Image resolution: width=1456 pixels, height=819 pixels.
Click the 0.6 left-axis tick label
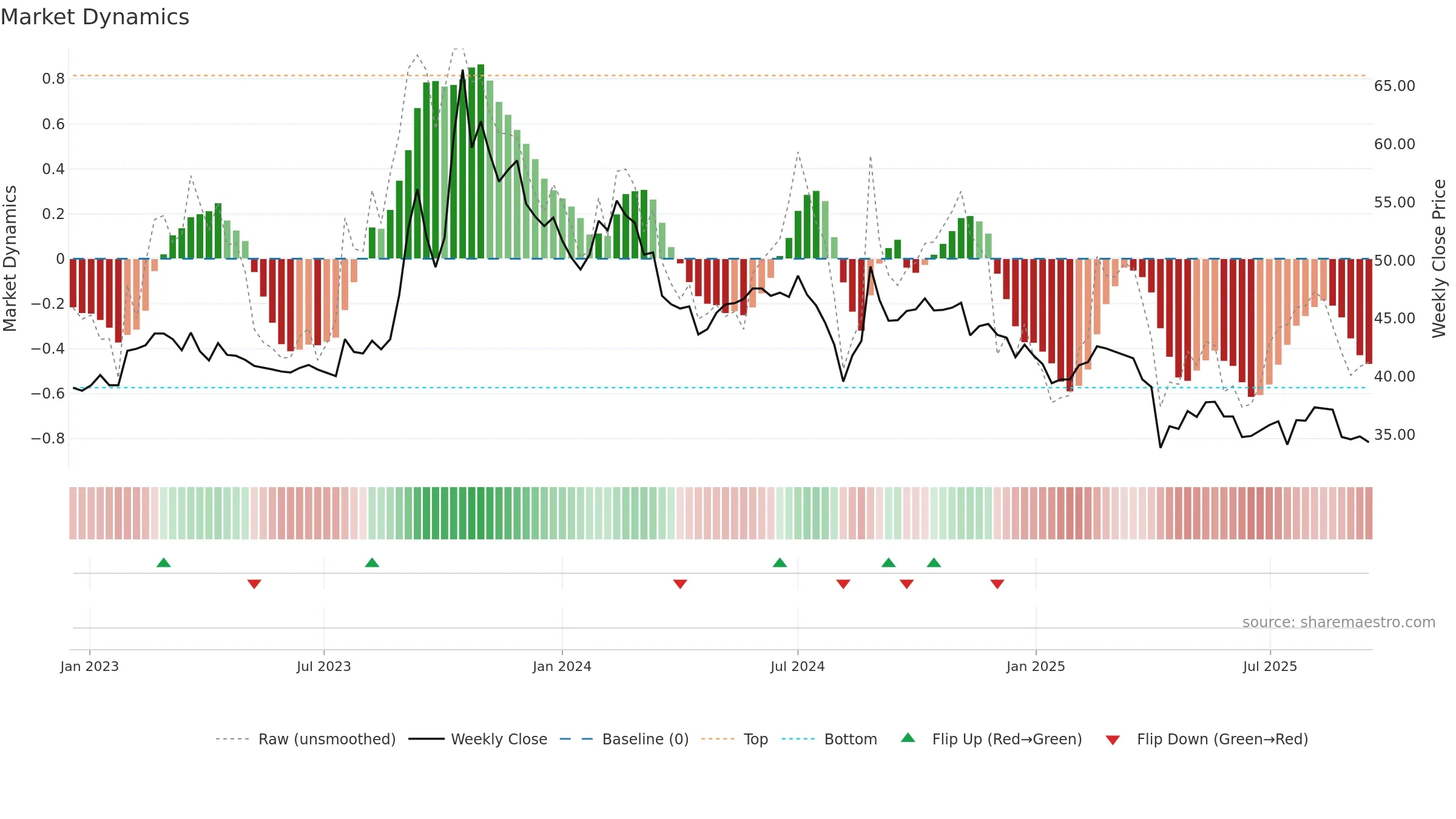(53, 124)
